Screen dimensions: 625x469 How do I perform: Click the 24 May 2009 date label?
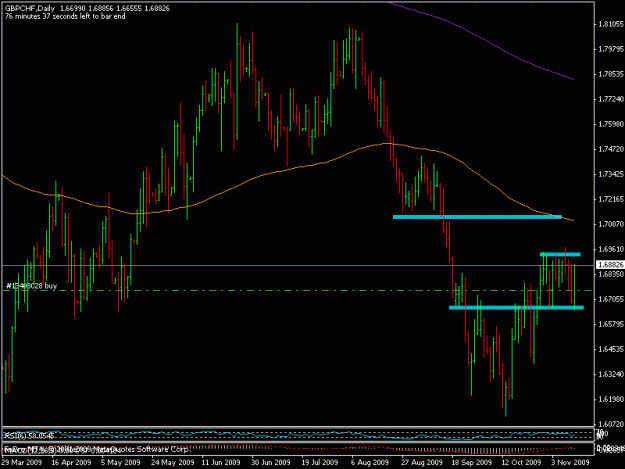[x=173, y=462]
